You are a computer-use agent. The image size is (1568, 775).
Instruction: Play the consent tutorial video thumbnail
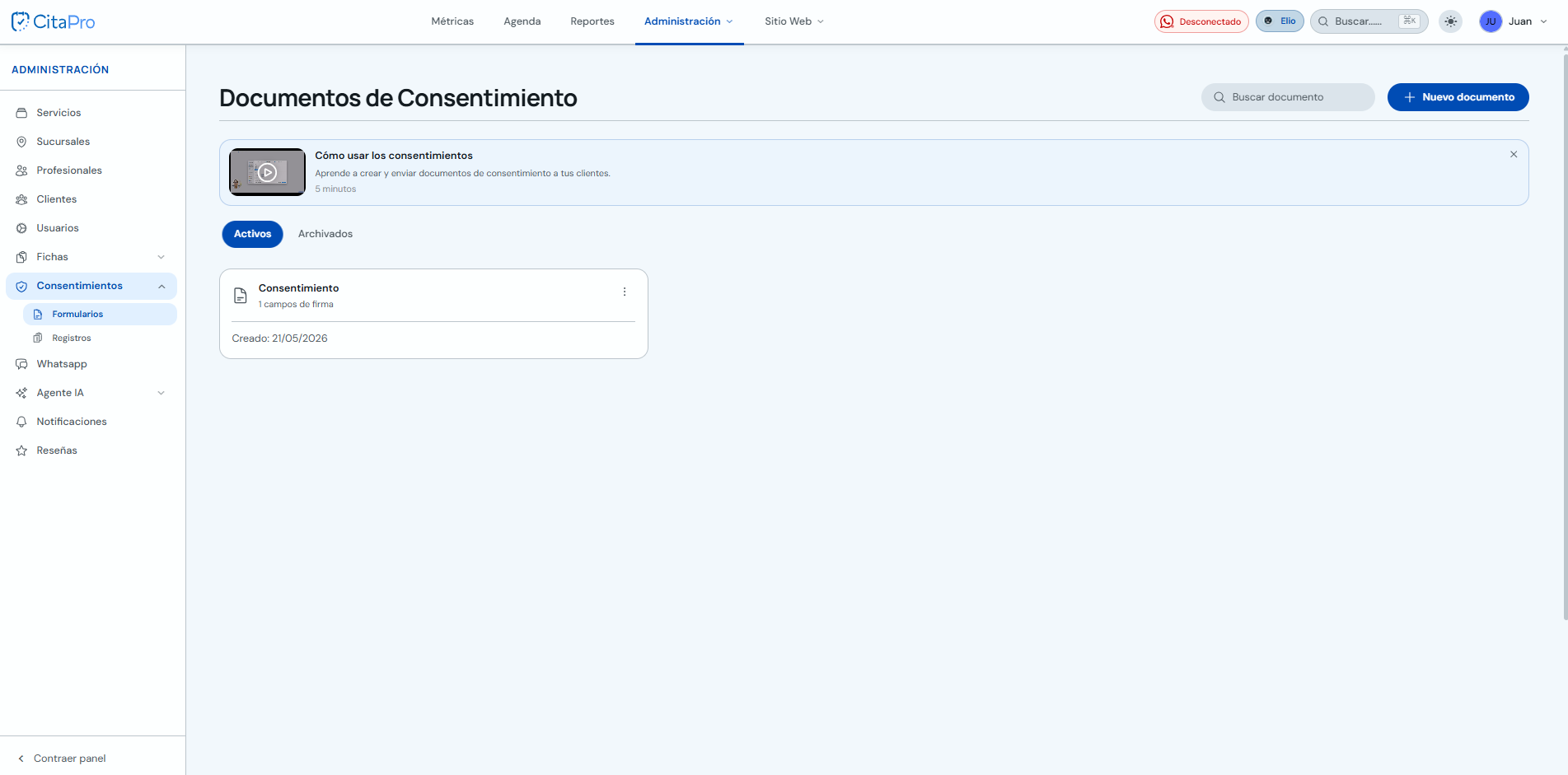click(268, 172)
